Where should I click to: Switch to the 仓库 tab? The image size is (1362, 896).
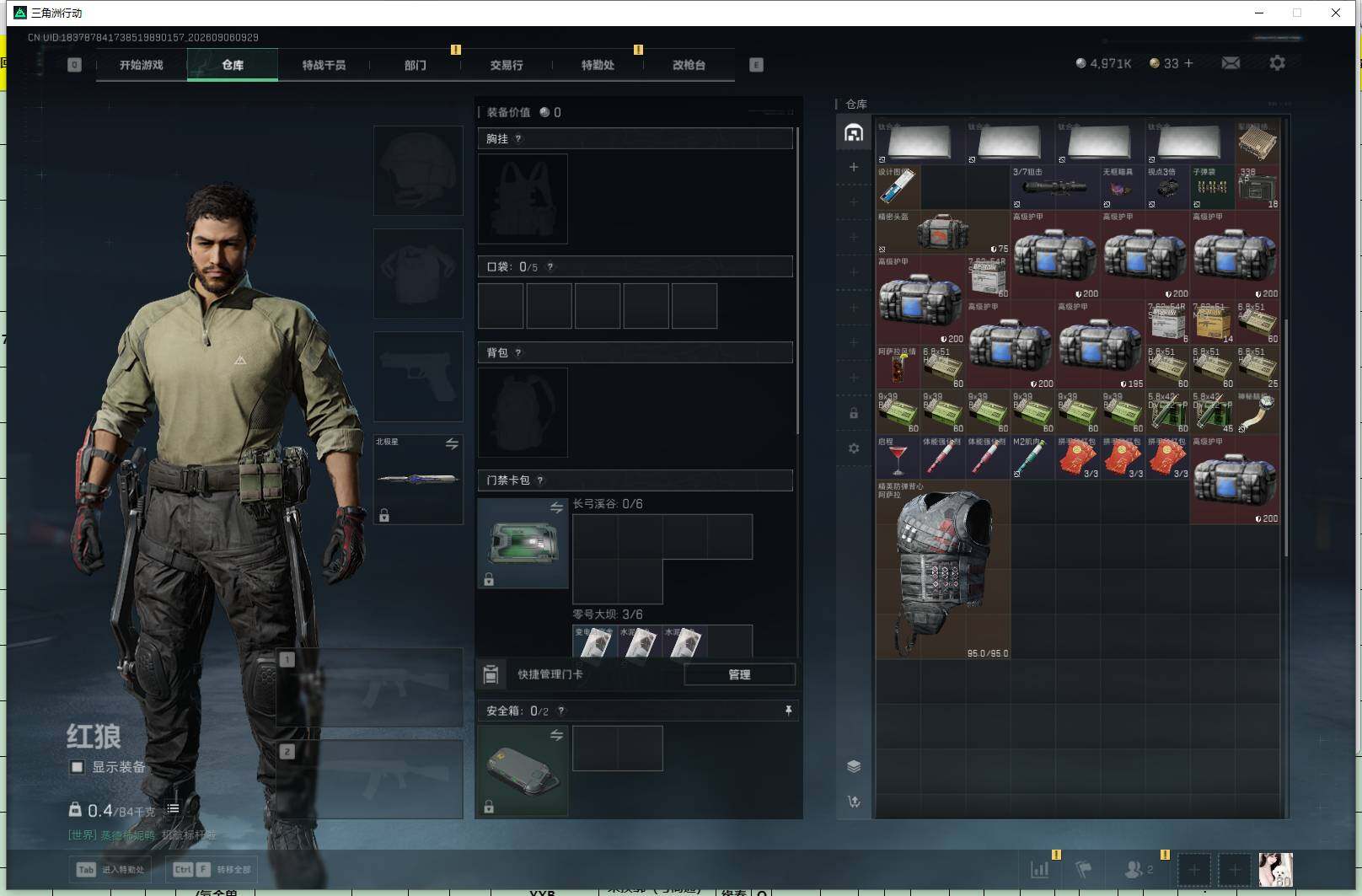point(233,65)
